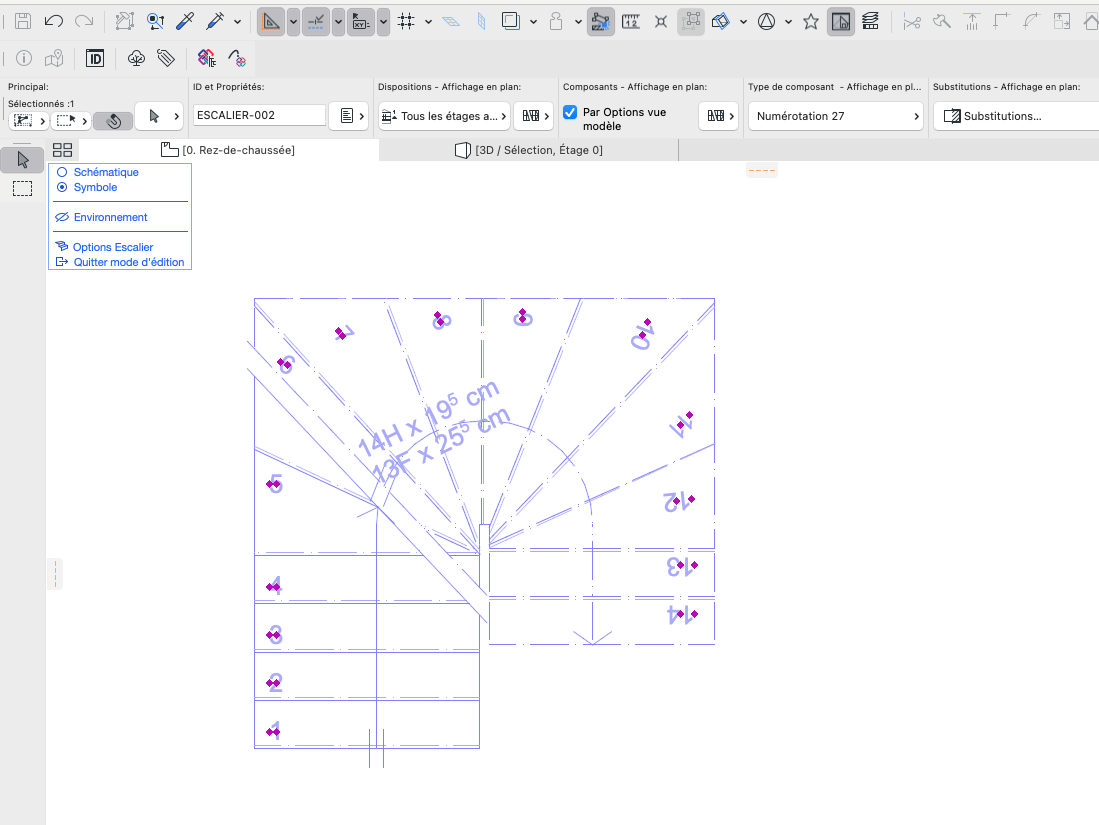Click the four-square tab overview icon
This screenshot has width=1099, height=825.
click(62, 150)
